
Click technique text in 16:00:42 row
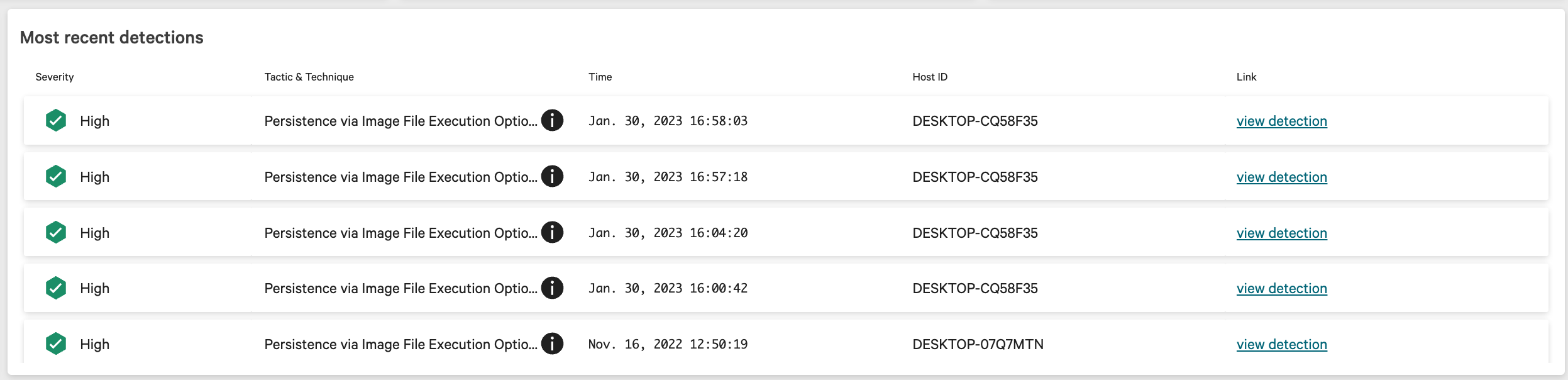(400, 288)
